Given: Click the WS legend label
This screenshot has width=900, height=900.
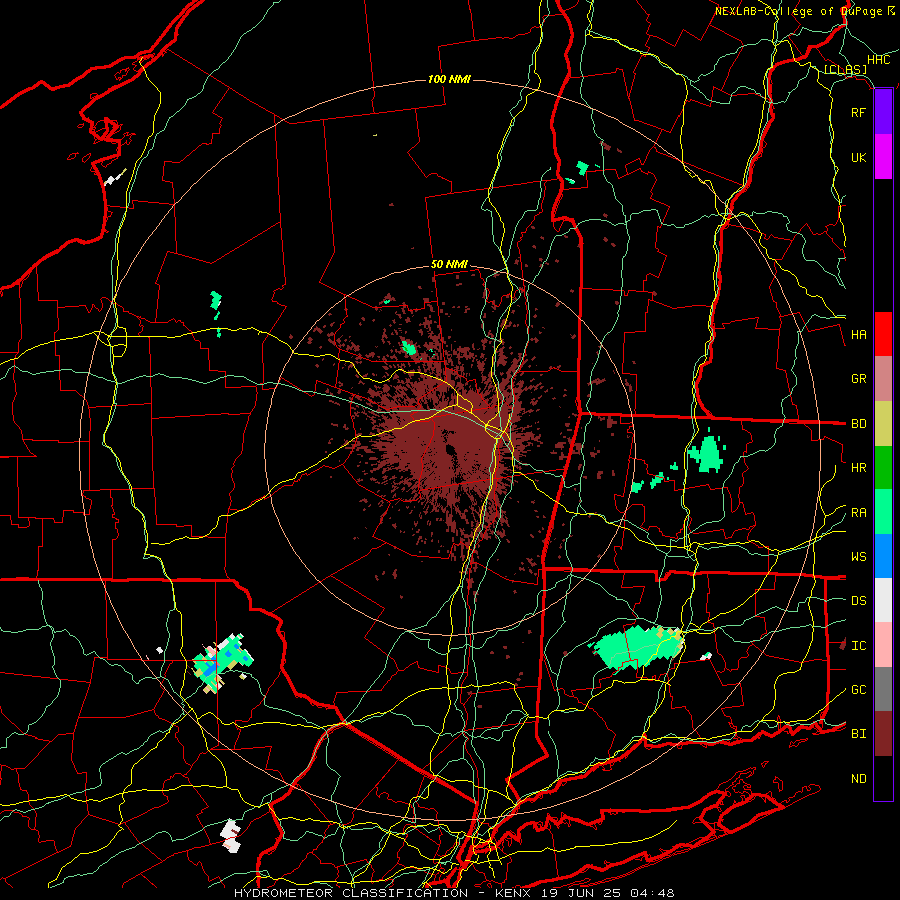Looking at the screenshot, I should pyautogui.click(x=858, y=557).
